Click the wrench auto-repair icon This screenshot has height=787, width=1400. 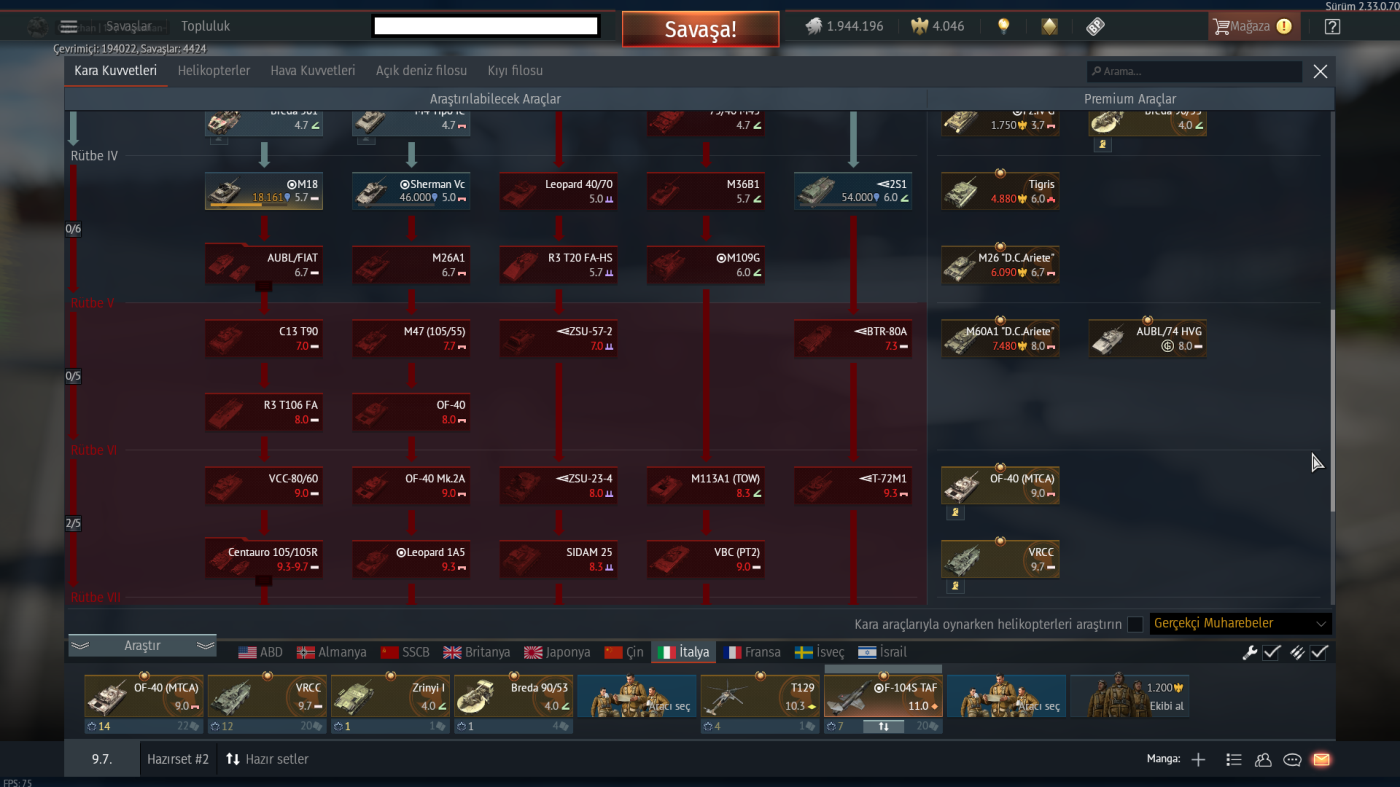coord(1250,652)
